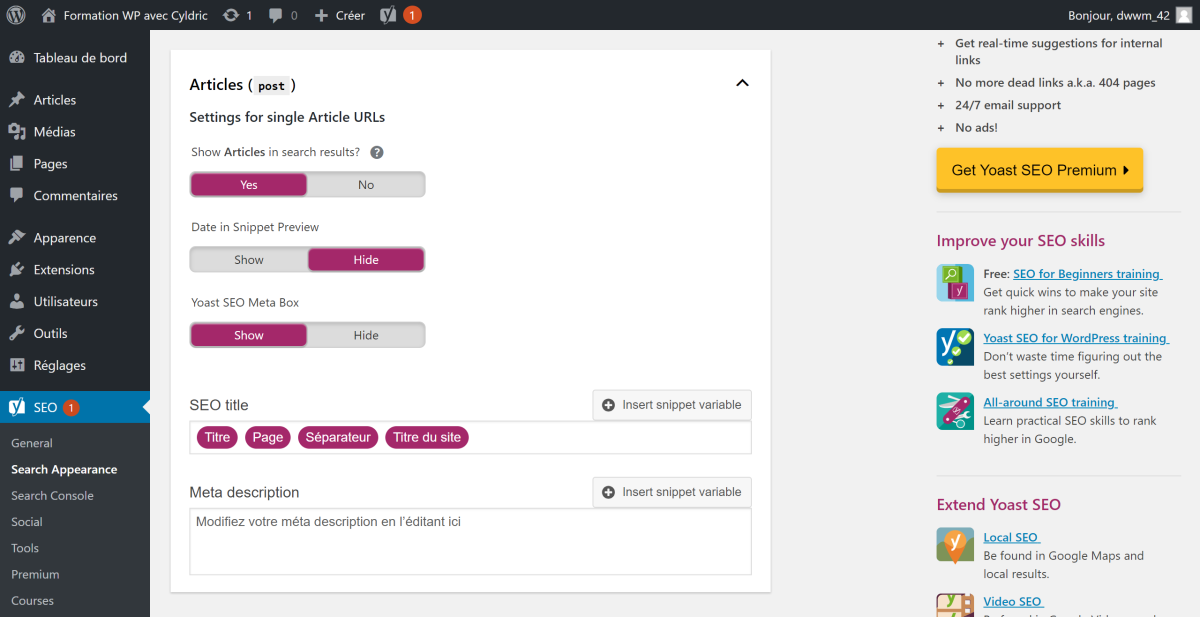Click the Titre variable in SEO title
The height and width of the screenshot is (617, 1200).
pos(217,437)
